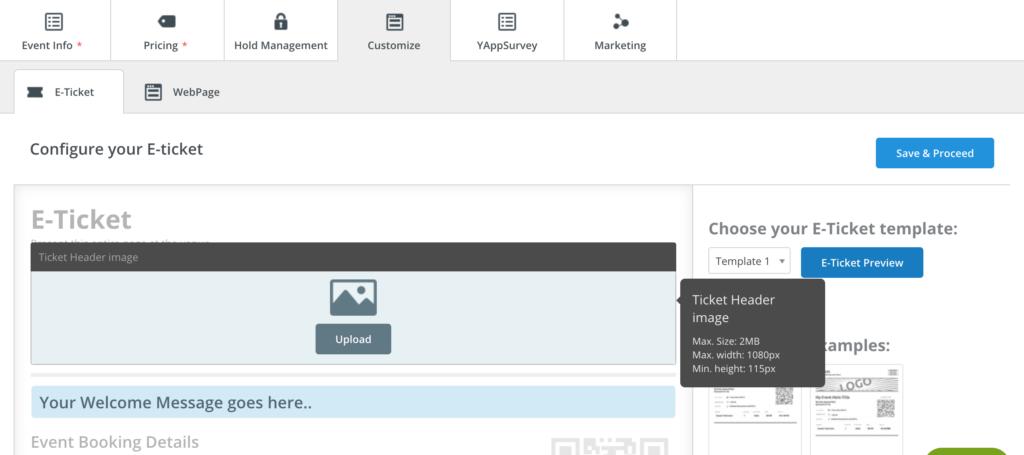Screen dimensions: 1024x455
Task: Click the Event Info list icon
Action: [x=54, y=22]
